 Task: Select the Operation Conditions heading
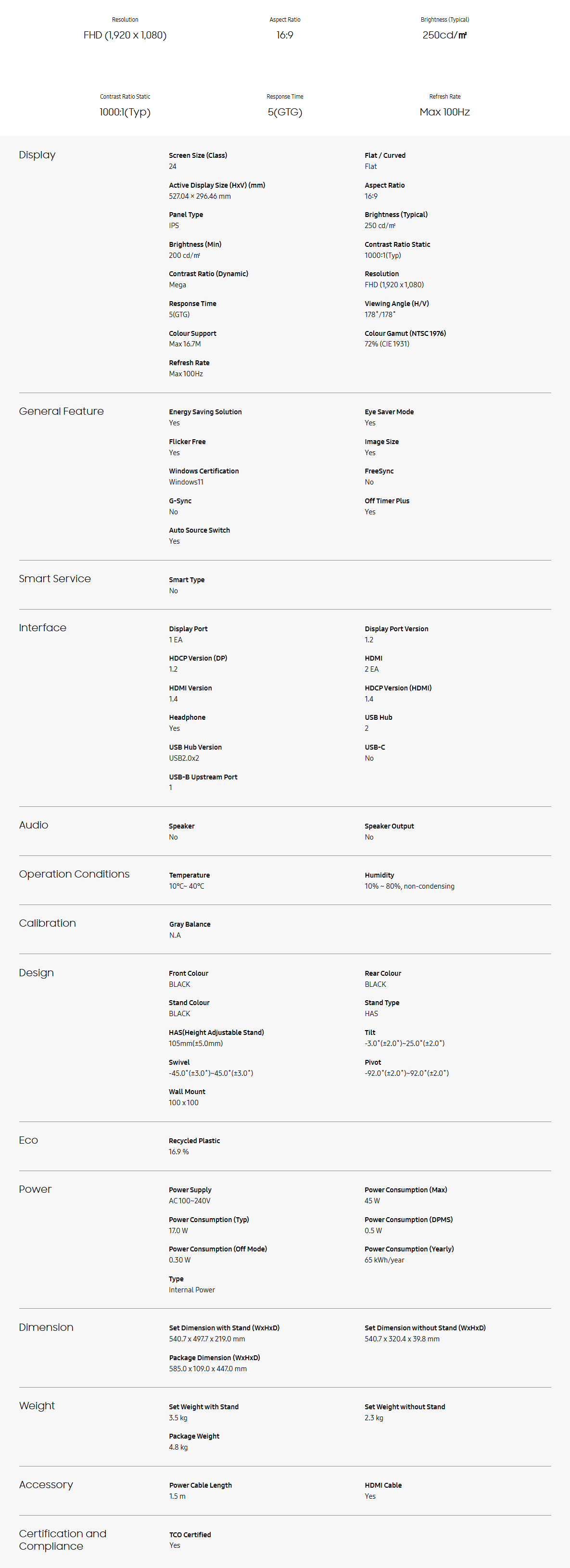[x=74, y=874]
